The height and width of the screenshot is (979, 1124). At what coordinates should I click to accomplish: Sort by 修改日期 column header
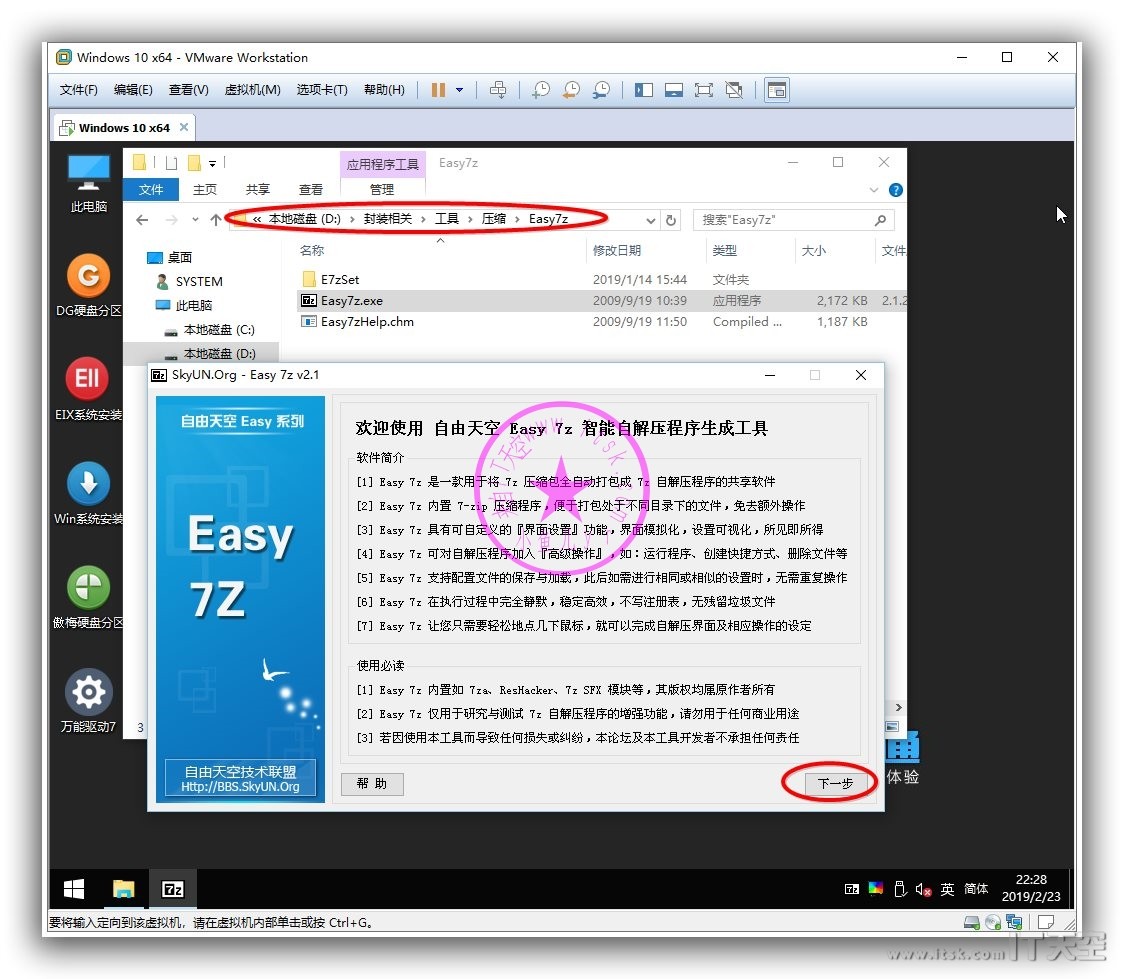[x=616, y=250]
